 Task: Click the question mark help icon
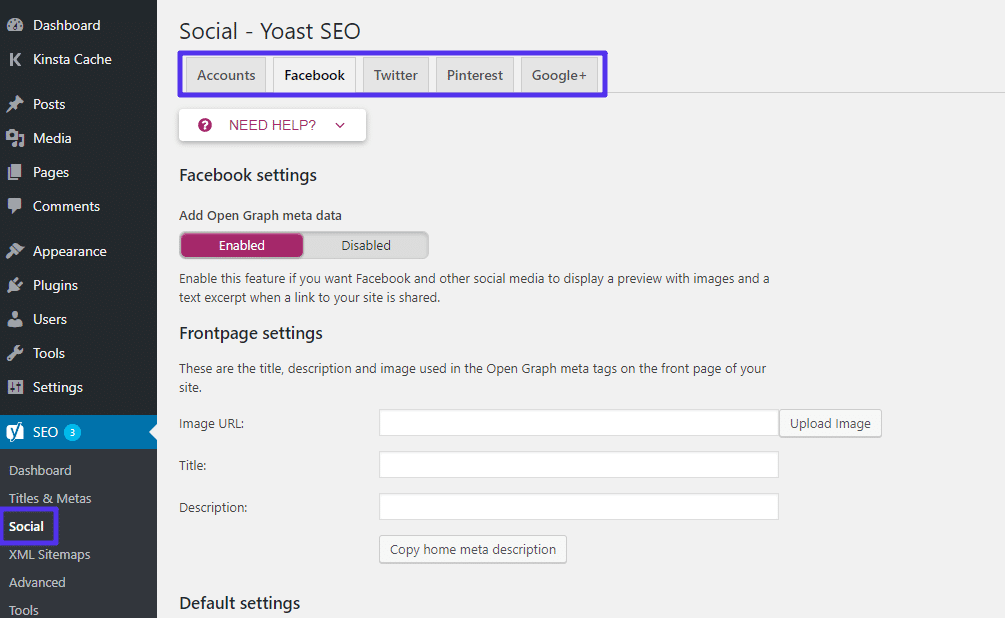click(x=204, y=125)
